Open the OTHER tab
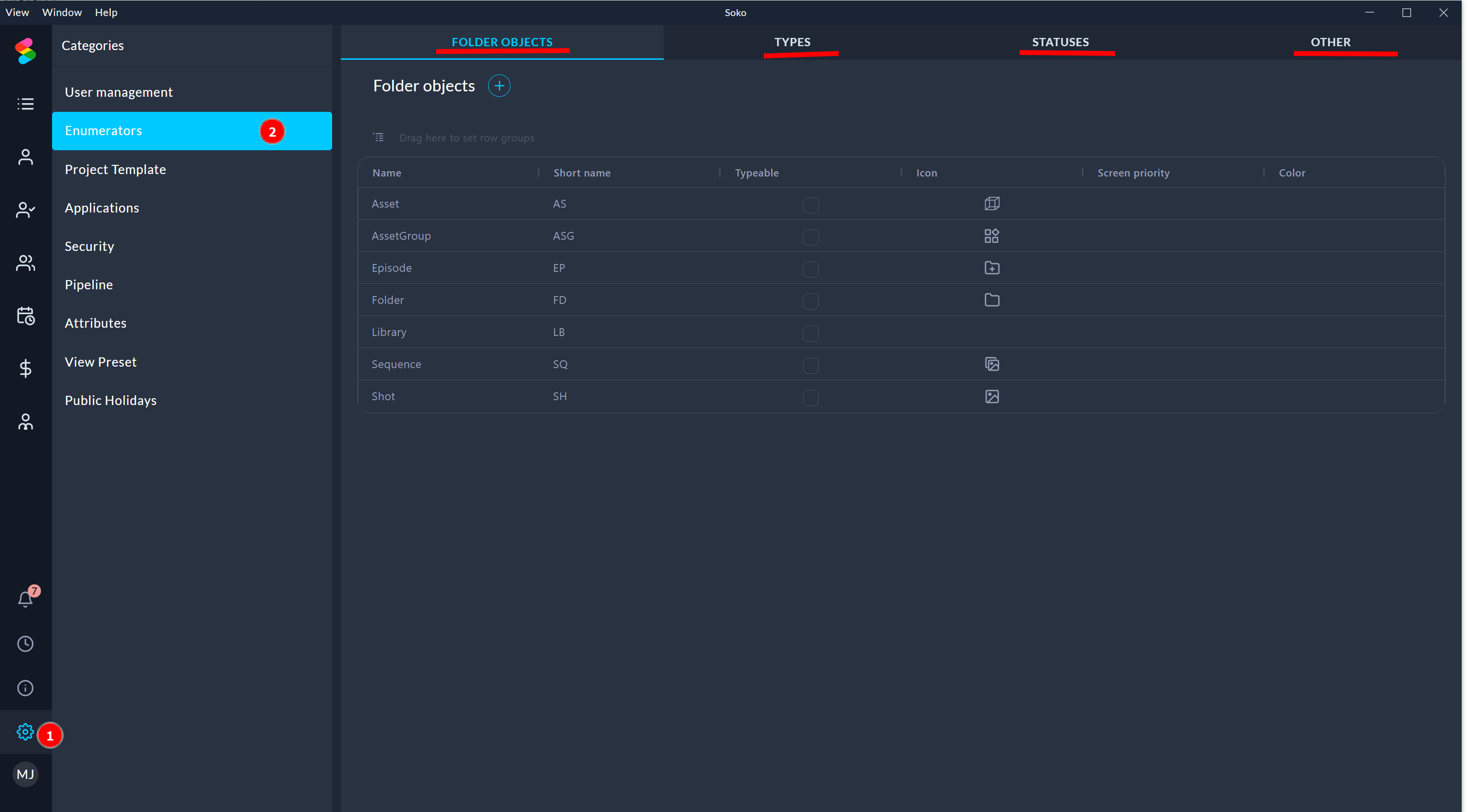The height and width of the screenshot is (812, 1468). 1329,42
